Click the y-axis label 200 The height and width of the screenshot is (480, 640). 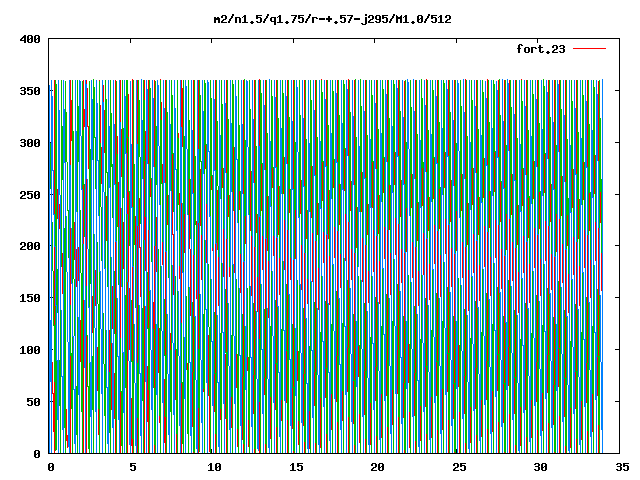coord(30,246)
